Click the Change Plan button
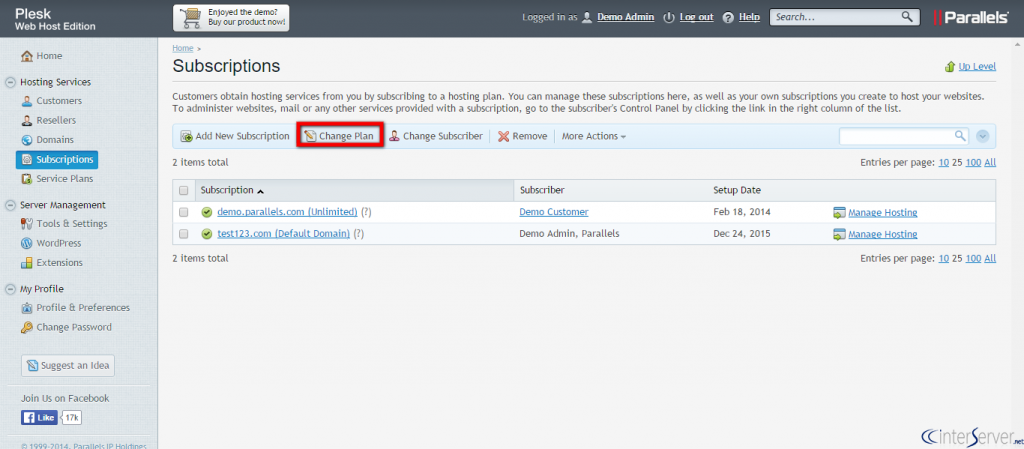The height and width of the screenshot is (449, 1024). (x=340, y=136)
